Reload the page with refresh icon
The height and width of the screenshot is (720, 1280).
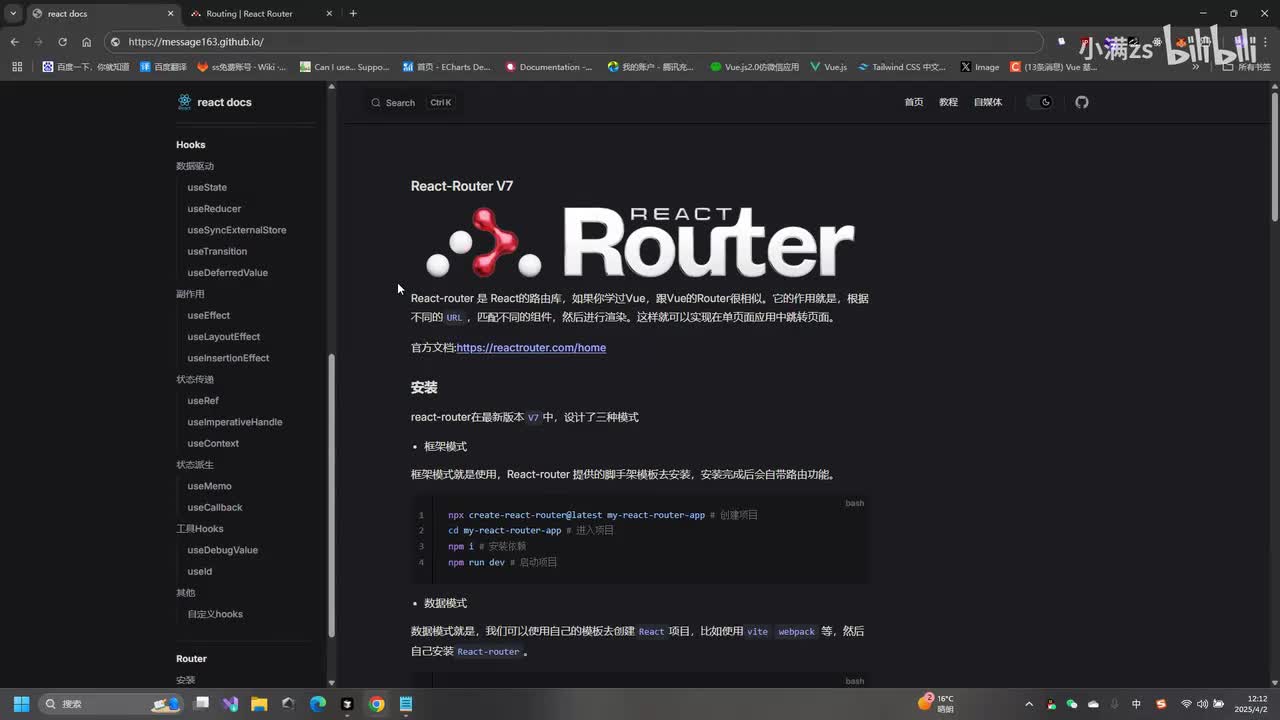click(x=62, y=42)
